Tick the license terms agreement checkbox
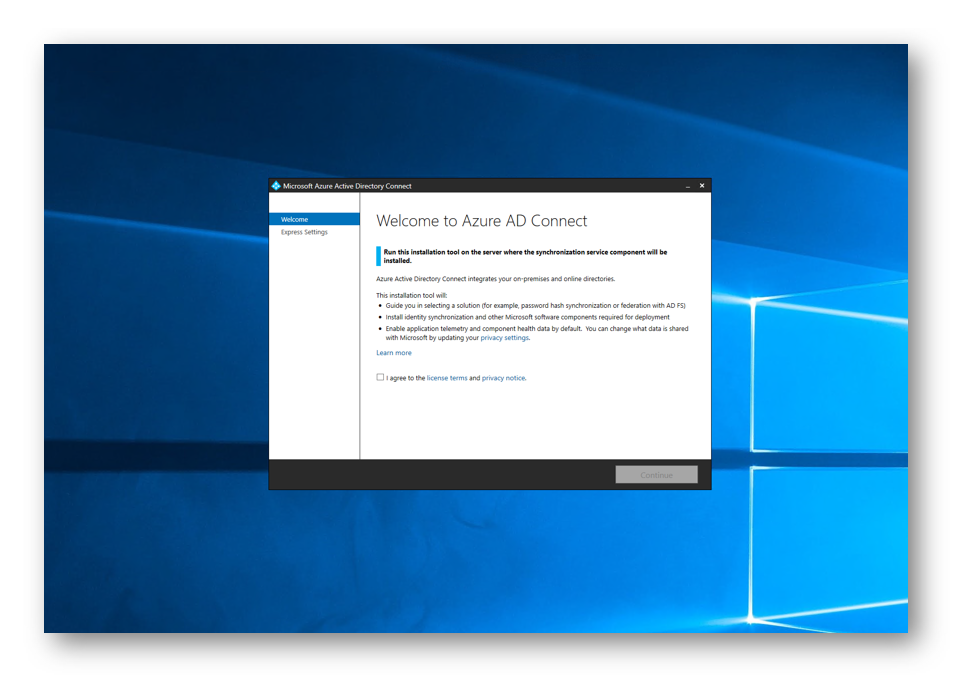This screenshot has height=679, width=956. [x=380, y=377]
